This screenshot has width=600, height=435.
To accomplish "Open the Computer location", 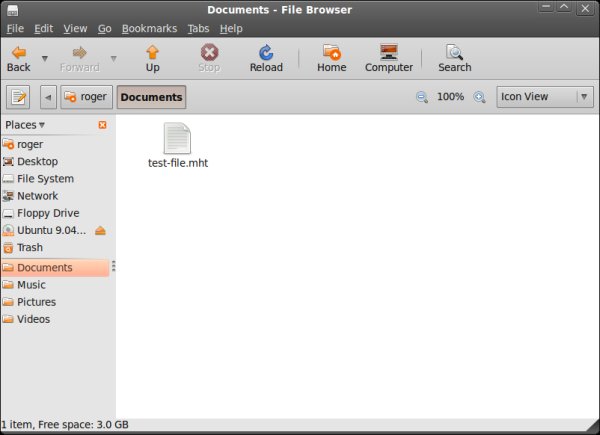I will coord(389,59).
